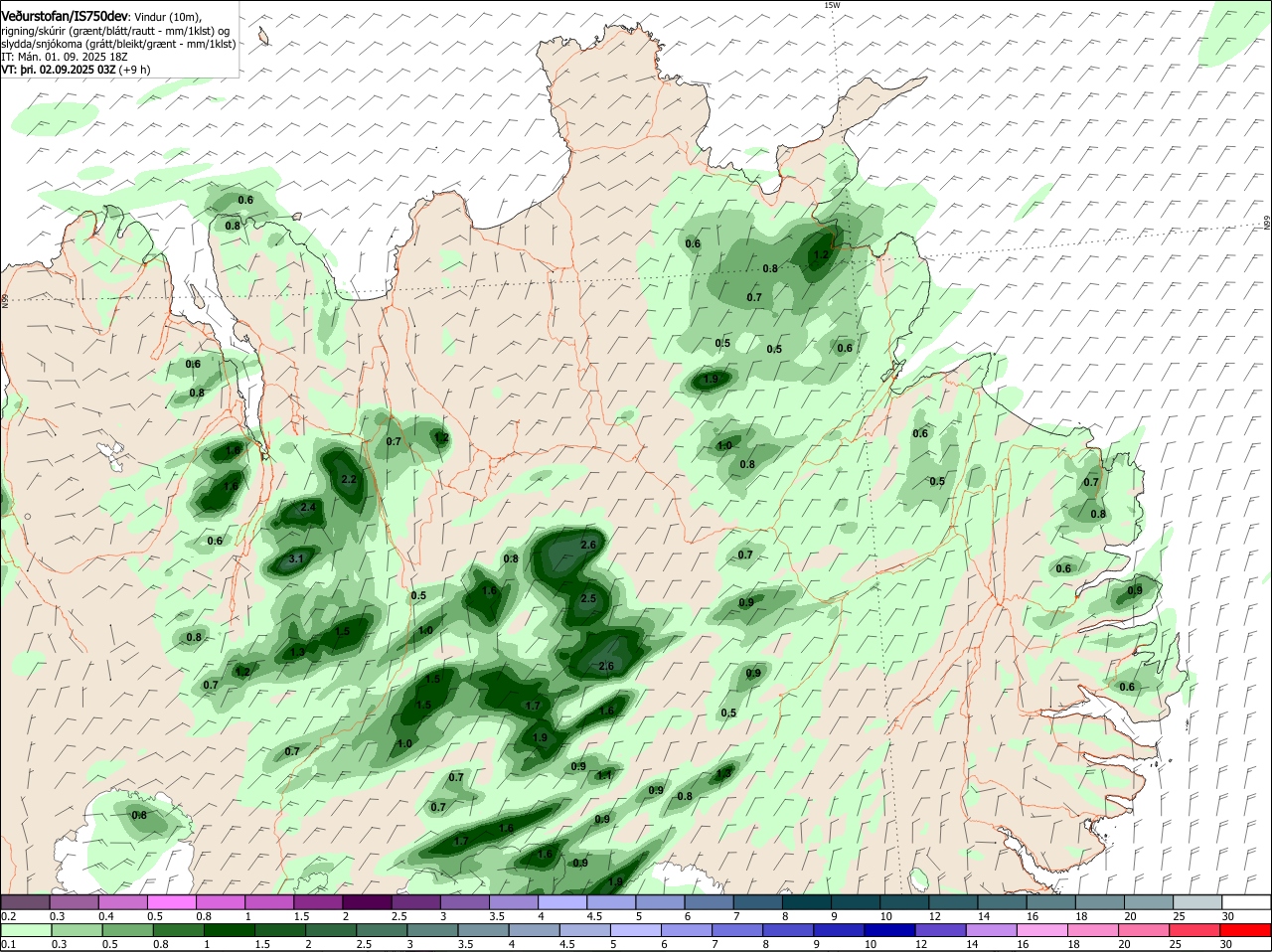
Task: Click the top-row legend swatch labeled 12
Action: 952,901
